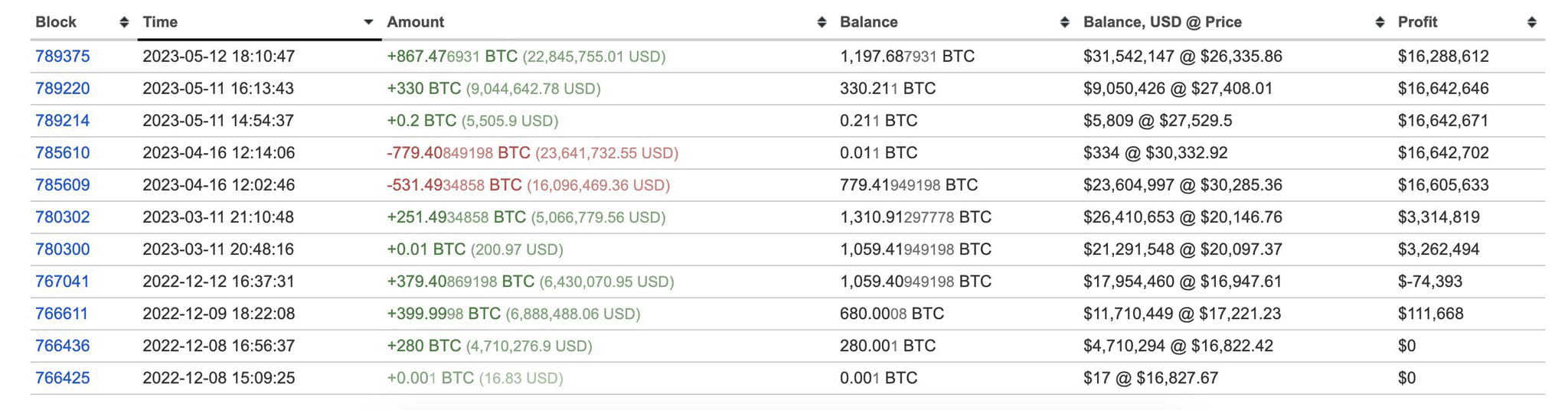The height and width of the screenshot is (410, 1568).
Task: Click the Time column header
Action: click(160, 22)
